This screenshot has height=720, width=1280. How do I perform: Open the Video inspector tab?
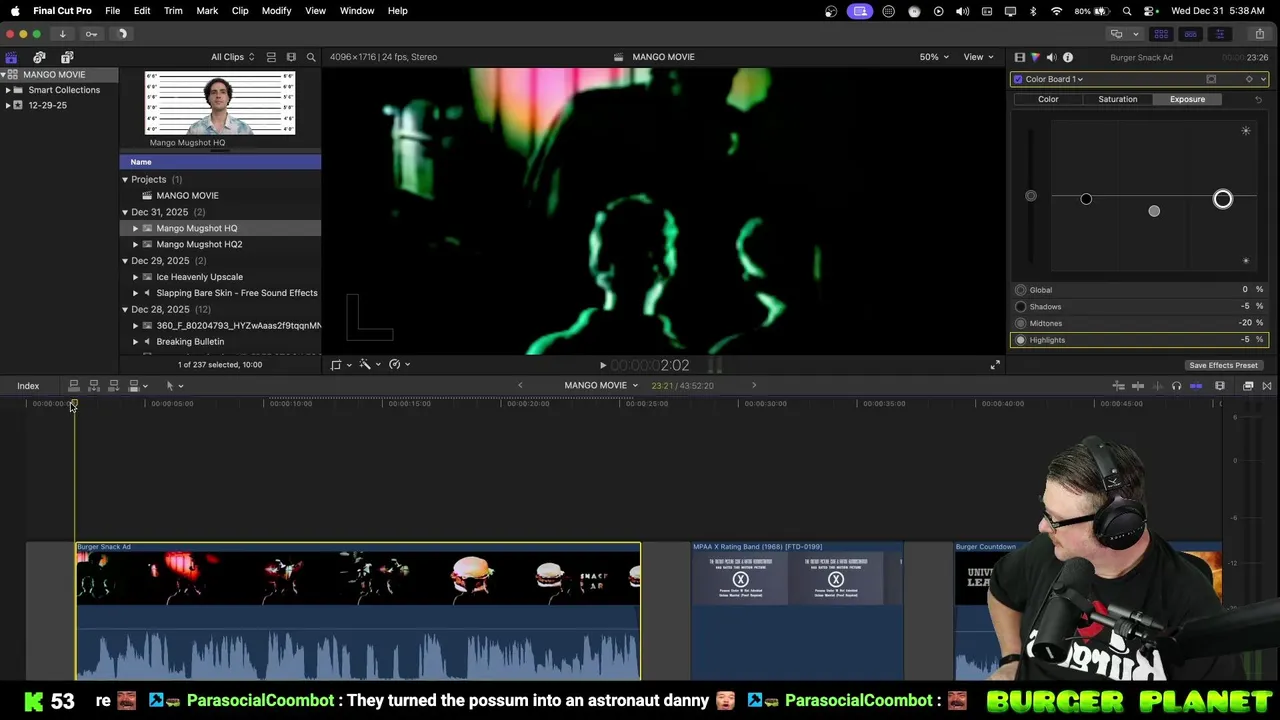tap(1019, 57)
